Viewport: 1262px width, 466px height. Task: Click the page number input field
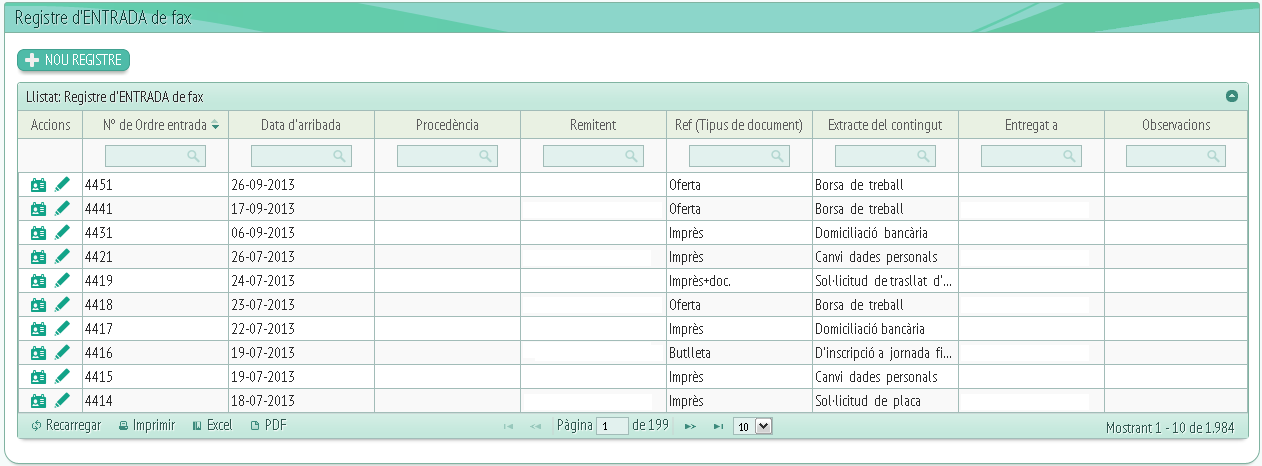point(612,426)
